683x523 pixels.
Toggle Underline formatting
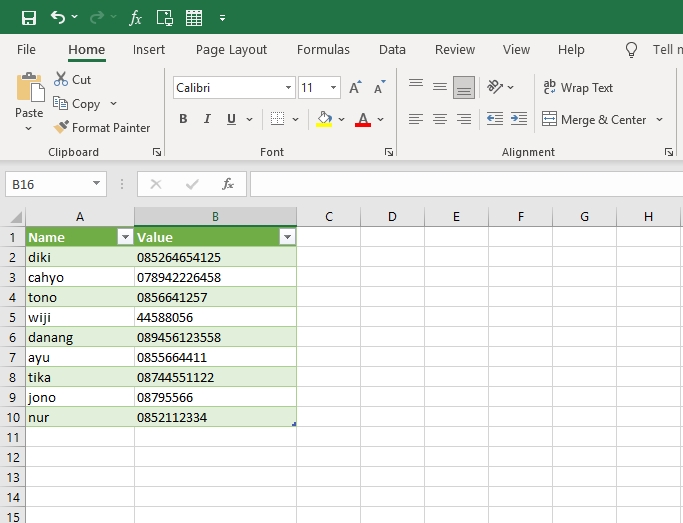(x=231, y=119)
